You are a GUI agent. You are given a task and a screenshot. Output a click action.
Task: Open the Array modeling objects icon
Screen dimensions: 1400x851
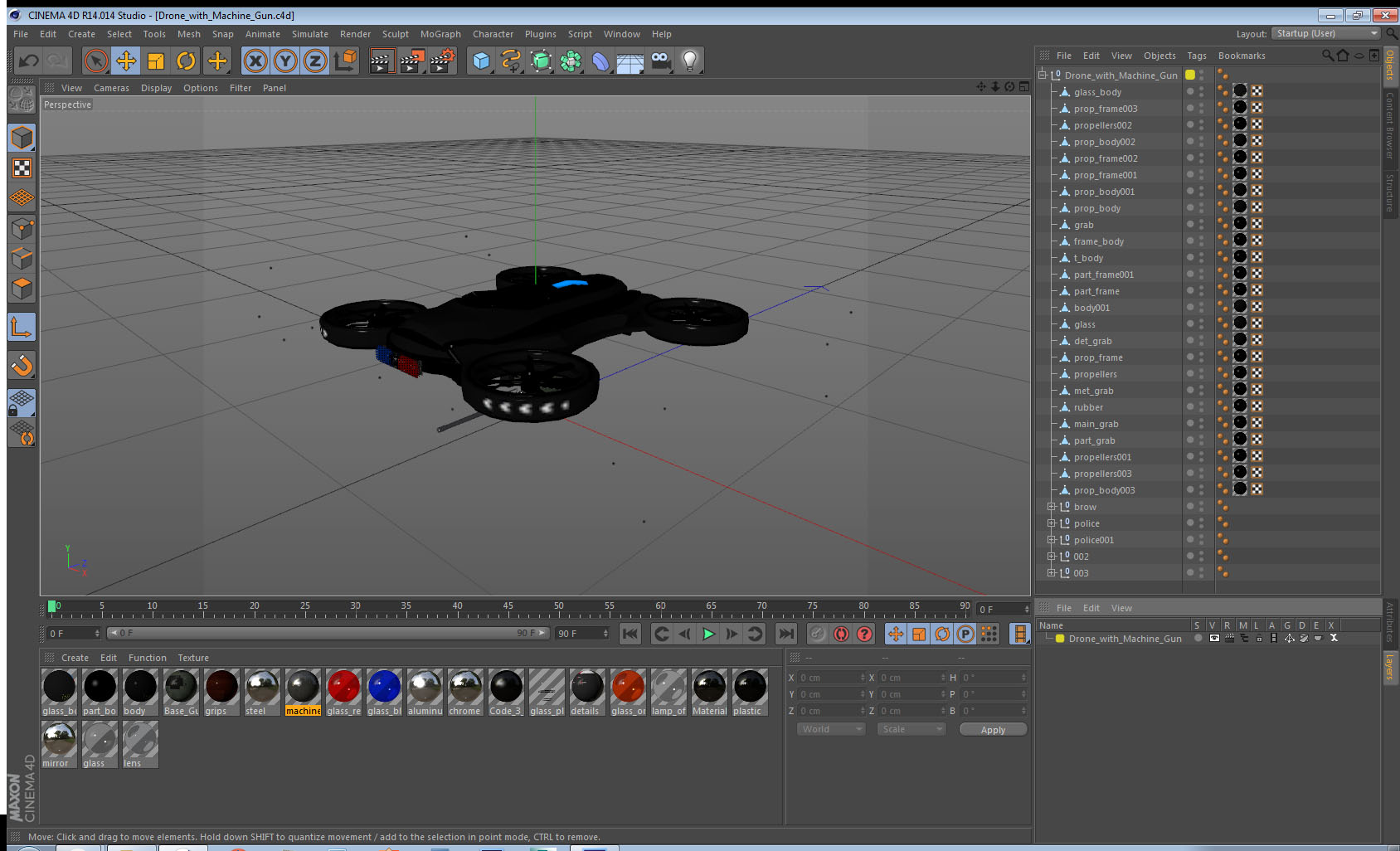[x=571, y=61]
